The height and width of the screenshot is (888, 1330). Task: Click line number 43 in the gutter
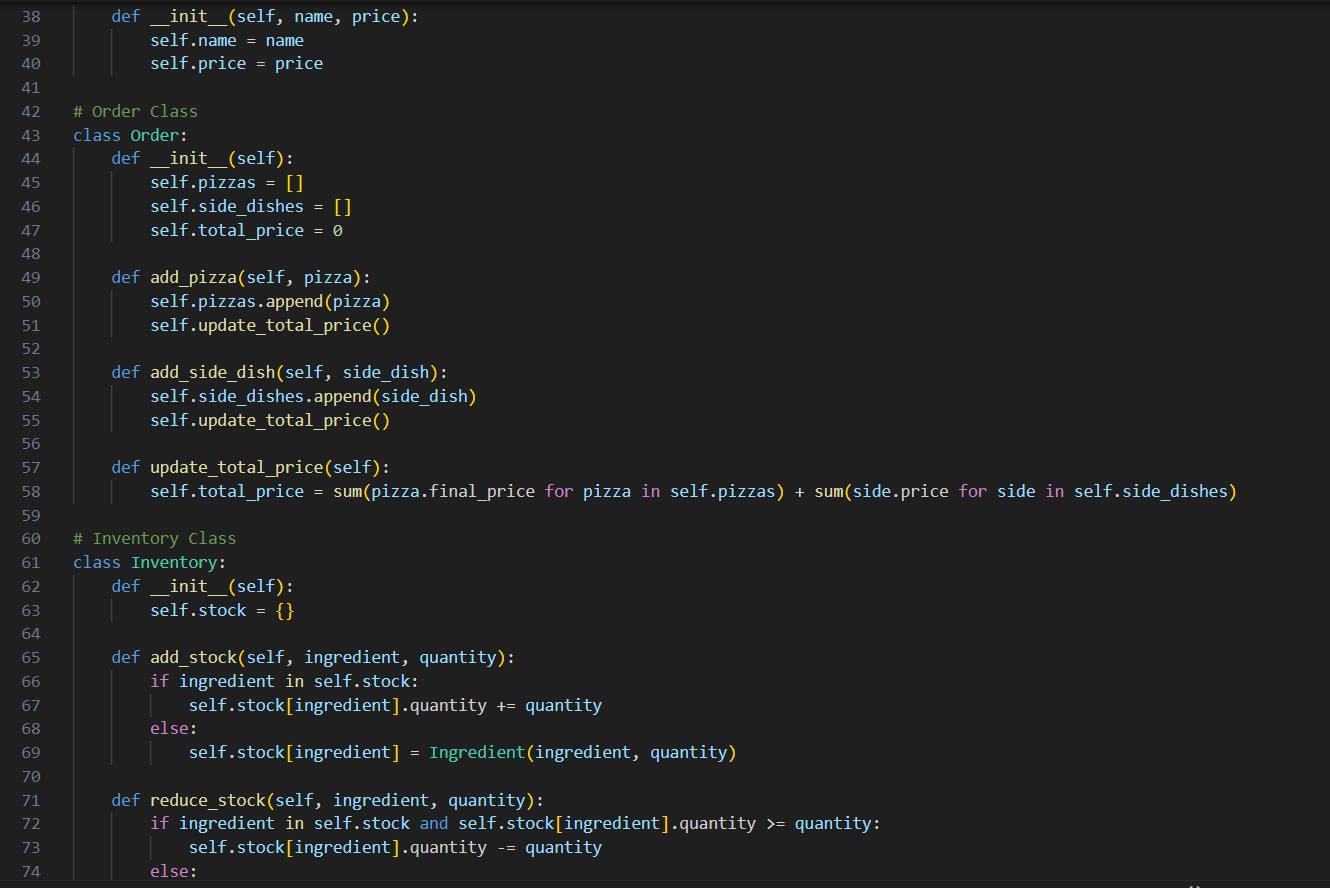[30, 135]
